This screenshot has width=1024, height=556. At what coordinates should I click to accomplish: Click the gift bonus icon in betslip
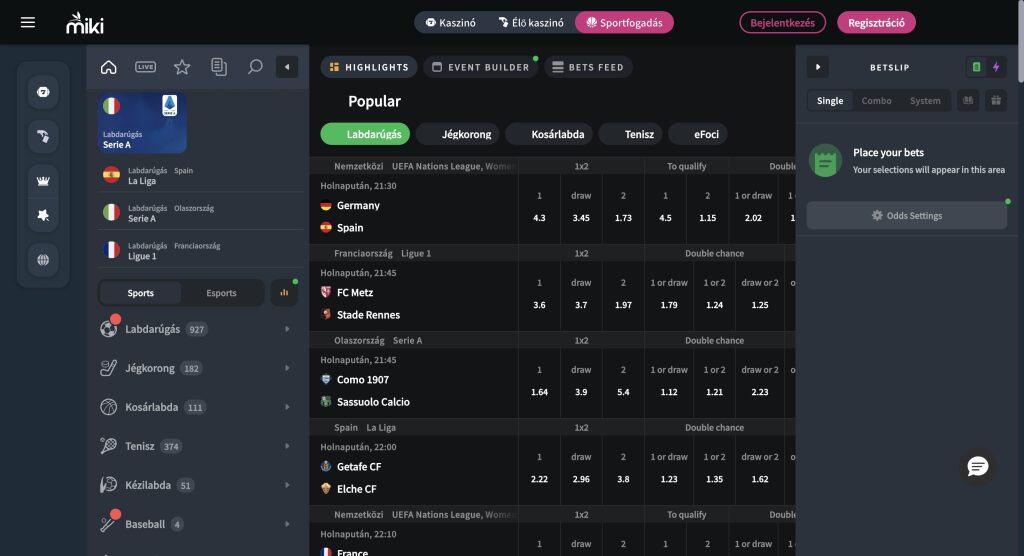(994, 100)
